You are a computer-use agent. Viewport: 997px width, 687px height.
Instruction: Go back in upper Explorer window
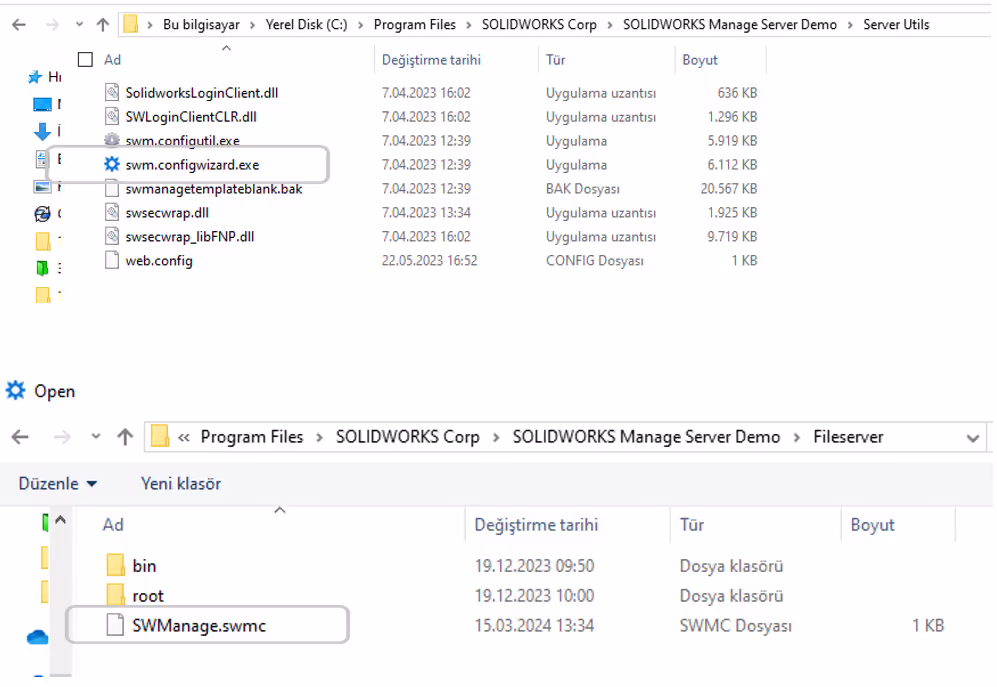(19, 25)
